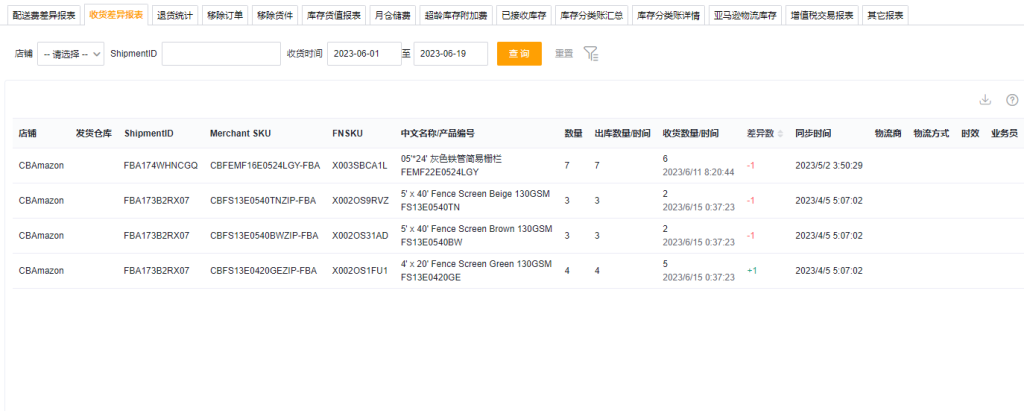
Task: Type in the ShipmentID input field
Action: tap(221, 54)
